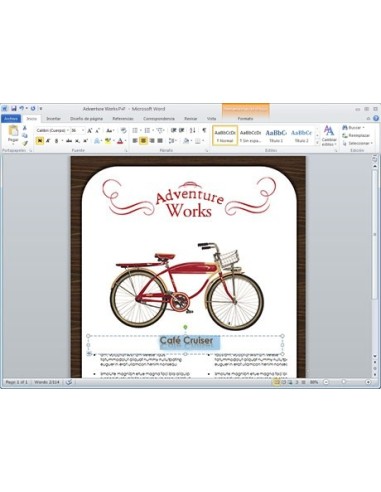The width and height of the screenshot is (381, 492).
Task: Open the Fuente dialog launcher
Action: [126, 151]
